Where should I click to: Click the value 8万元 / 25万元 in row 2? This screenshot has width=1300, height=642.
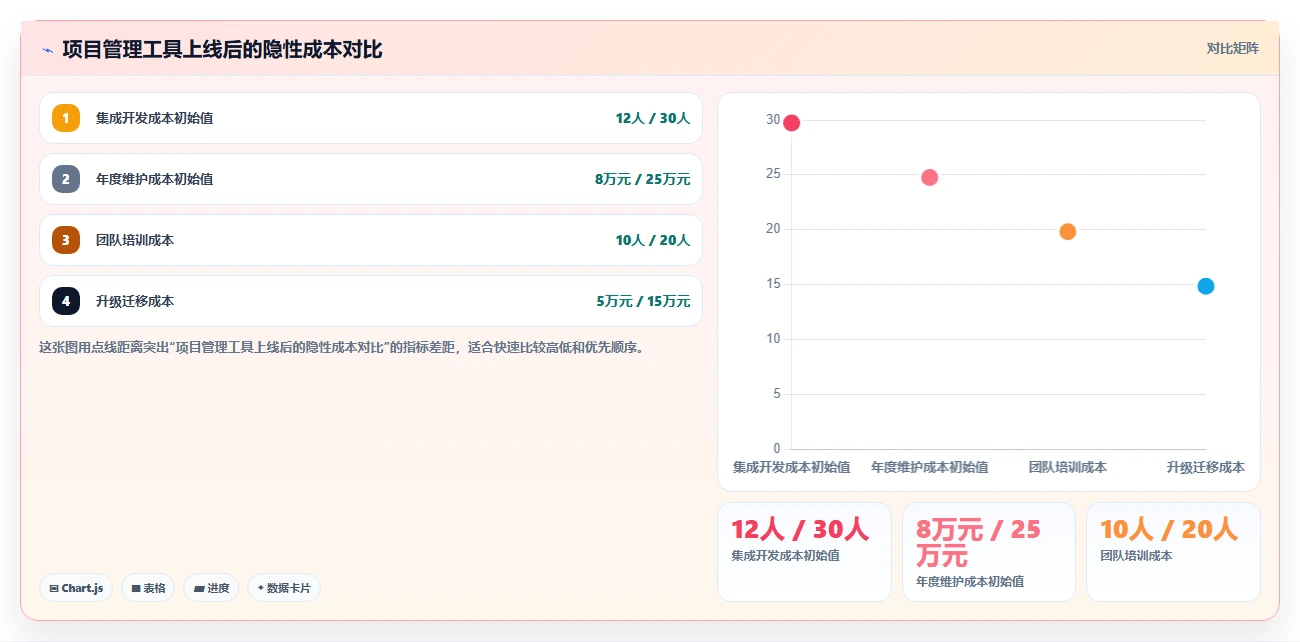tap(642, 179)
